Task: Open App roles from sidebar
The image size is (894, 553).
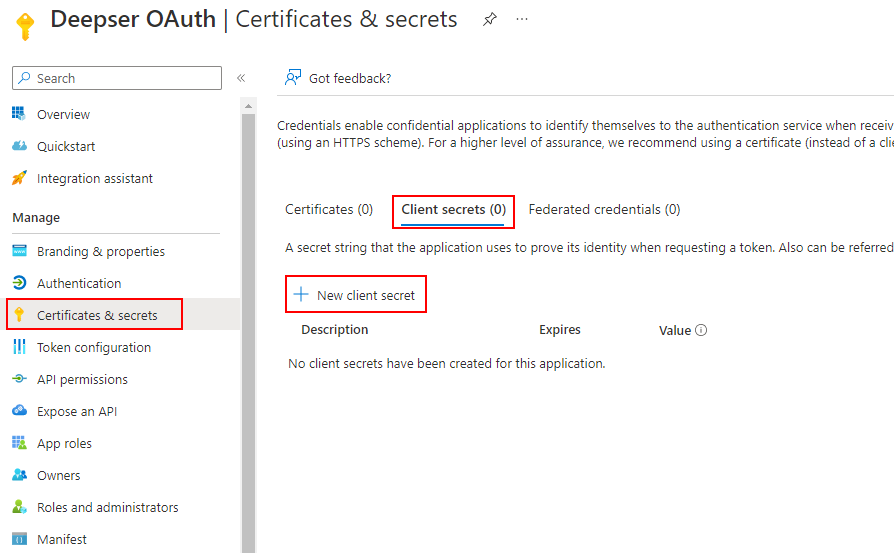Action: click(64, 443)
